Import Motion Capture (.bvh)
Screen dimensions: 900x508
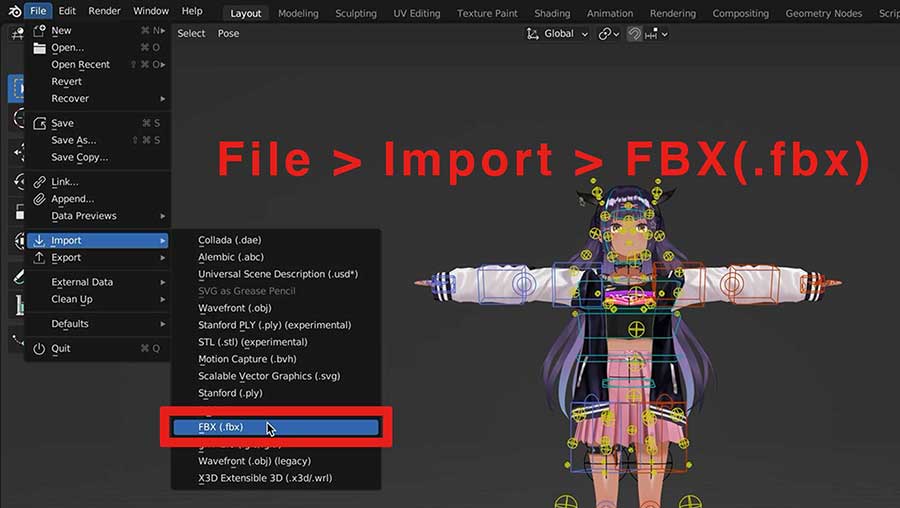276,359
